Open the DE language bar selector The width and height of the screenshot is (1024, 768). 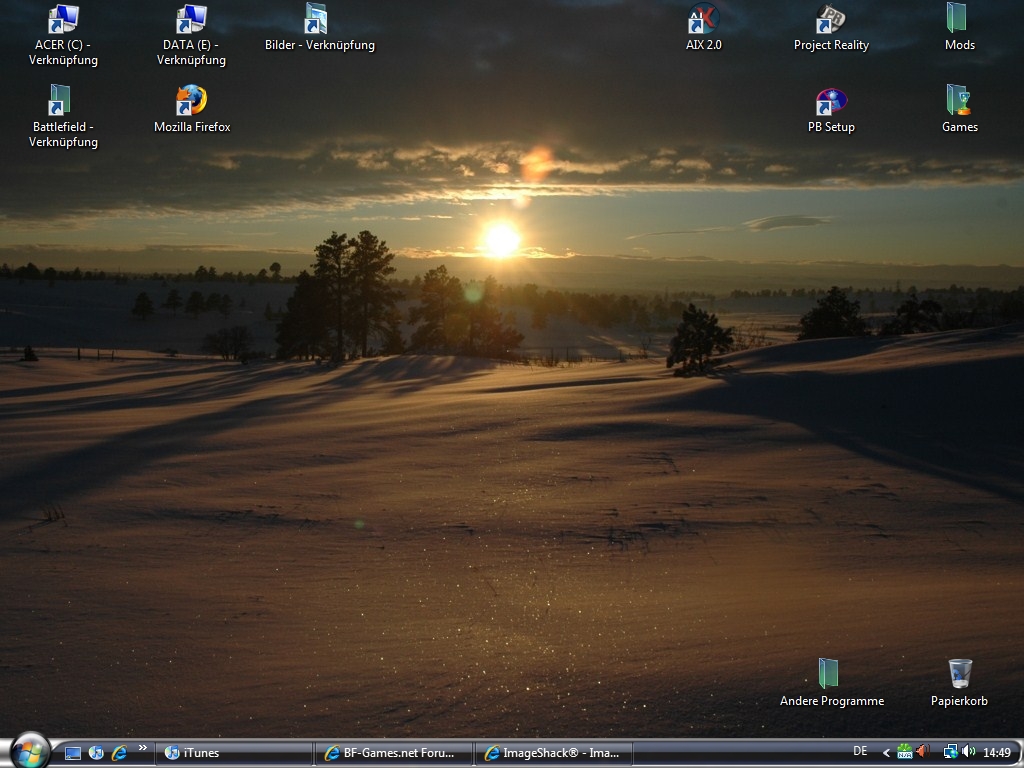[860, 751]
